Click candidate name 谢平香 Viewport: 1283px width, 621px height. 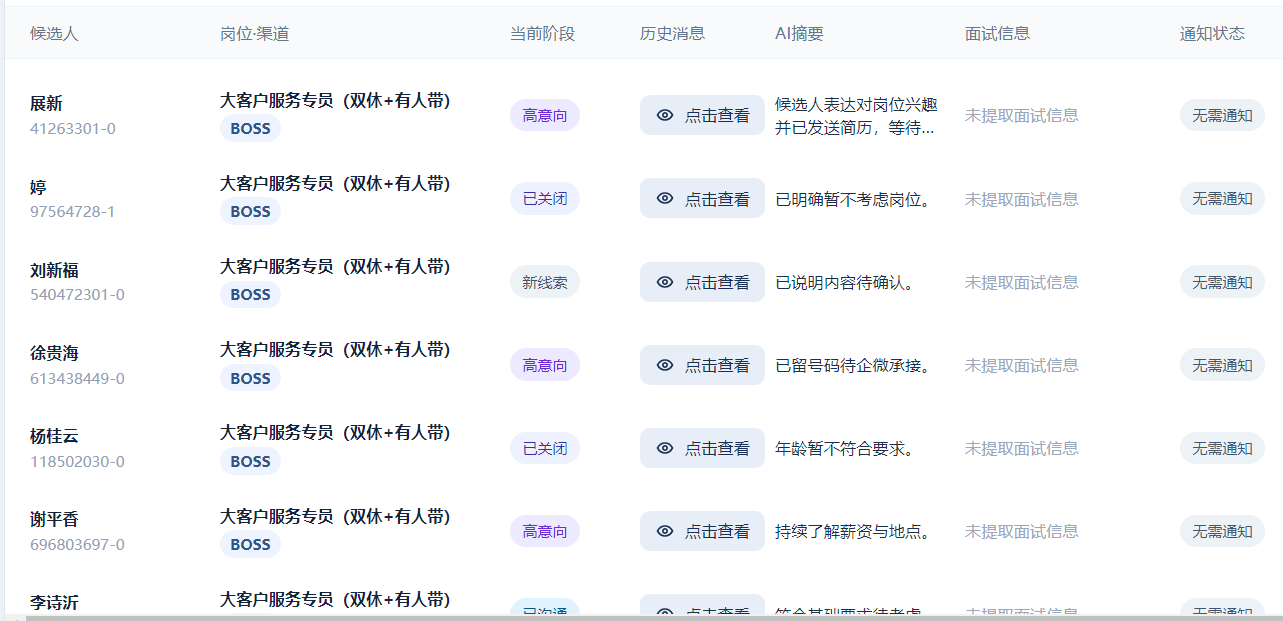click(54, 519)
